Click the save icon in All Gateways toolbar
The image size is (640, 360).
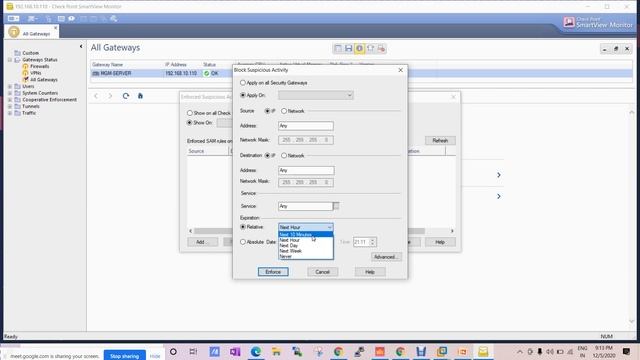(349, 49)
